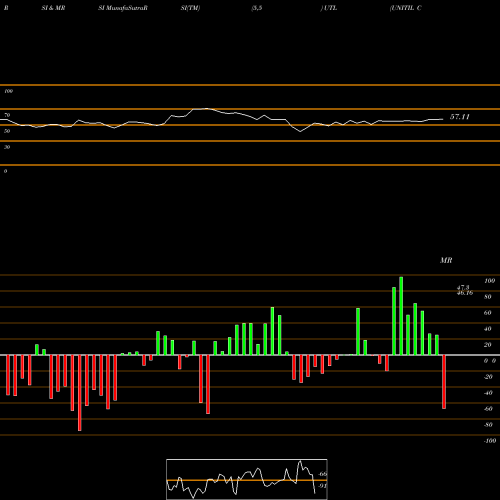Click 50 on the RSI axis

tap(7, 131)
